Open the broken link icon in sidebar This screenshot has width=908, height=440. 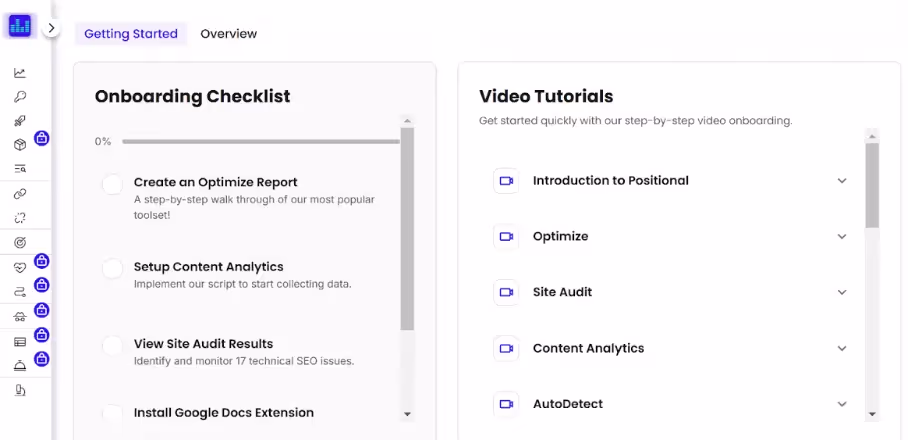pyautogui.click(x=20, y=218)
